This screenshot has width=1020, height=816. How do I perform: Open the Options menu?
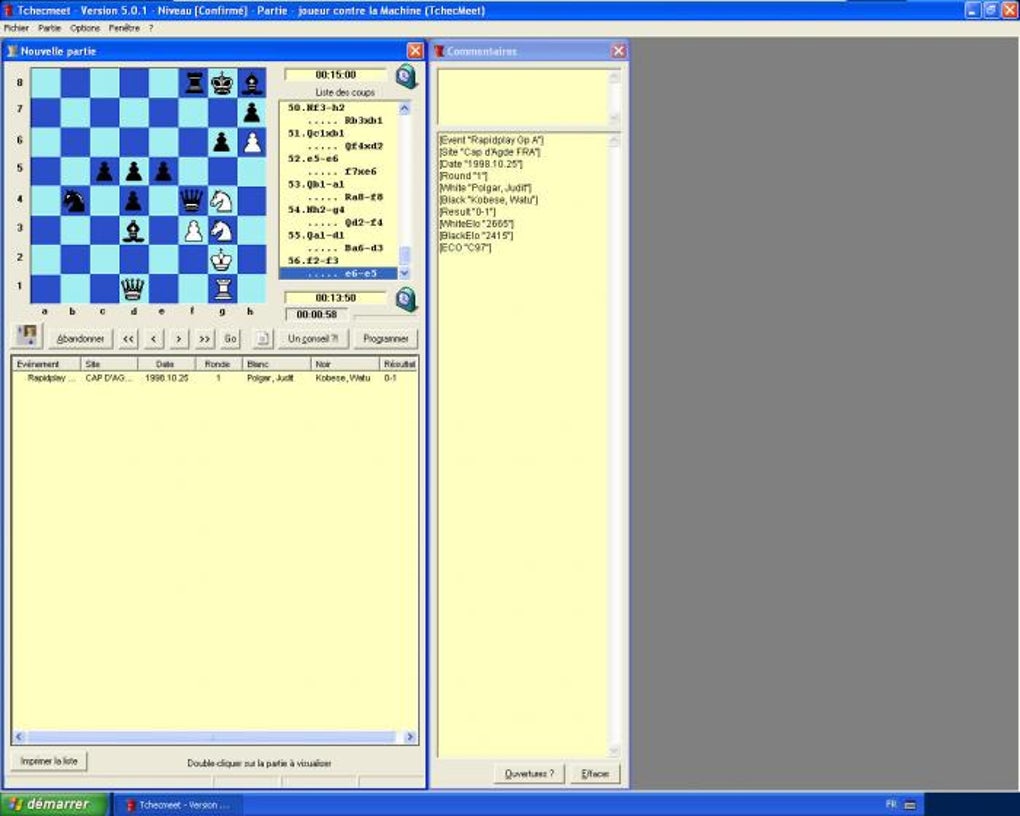click(x=85, y=28)
